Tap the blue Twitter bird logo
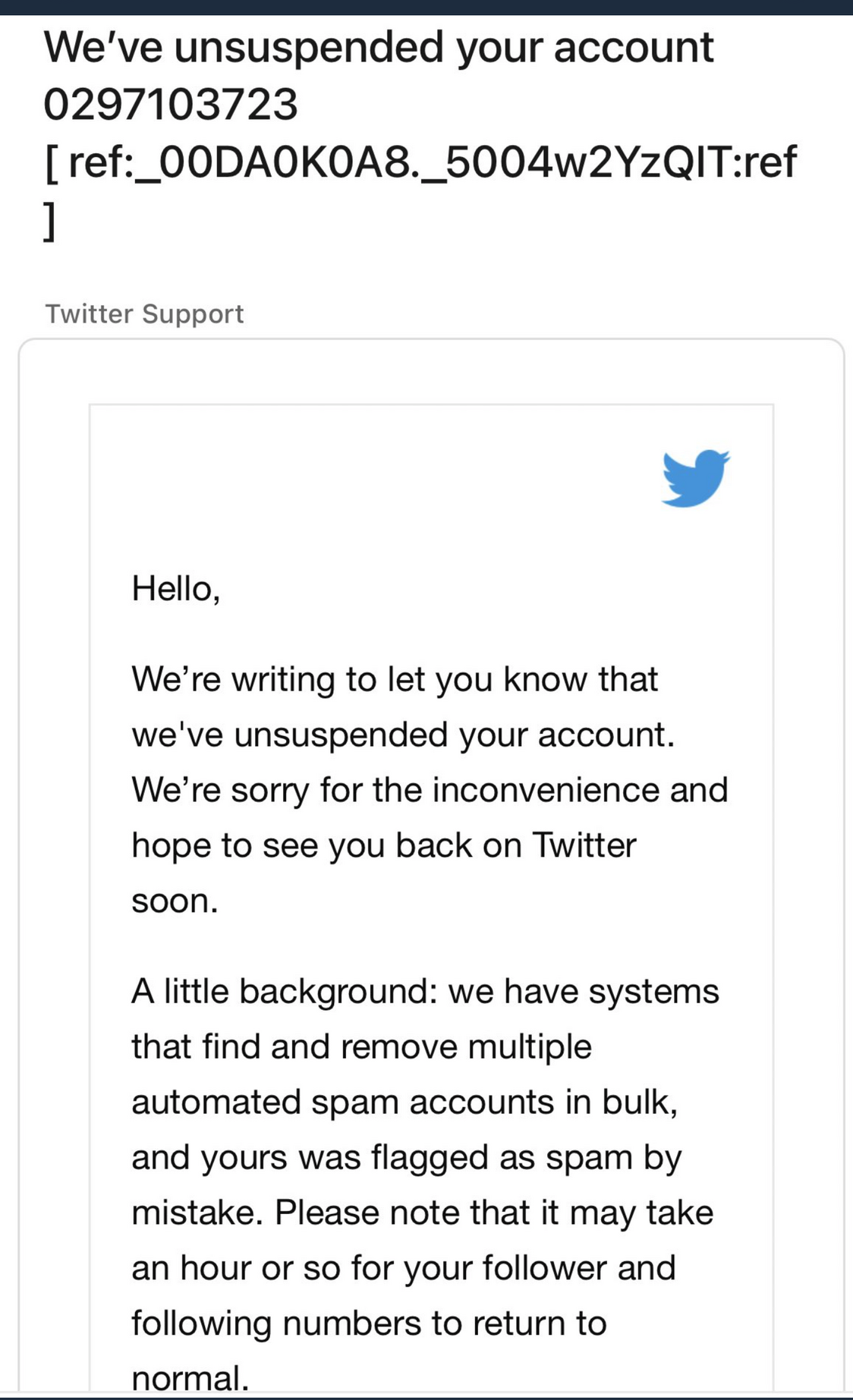This screenshot has height=1400, width=853. point(695,478)
